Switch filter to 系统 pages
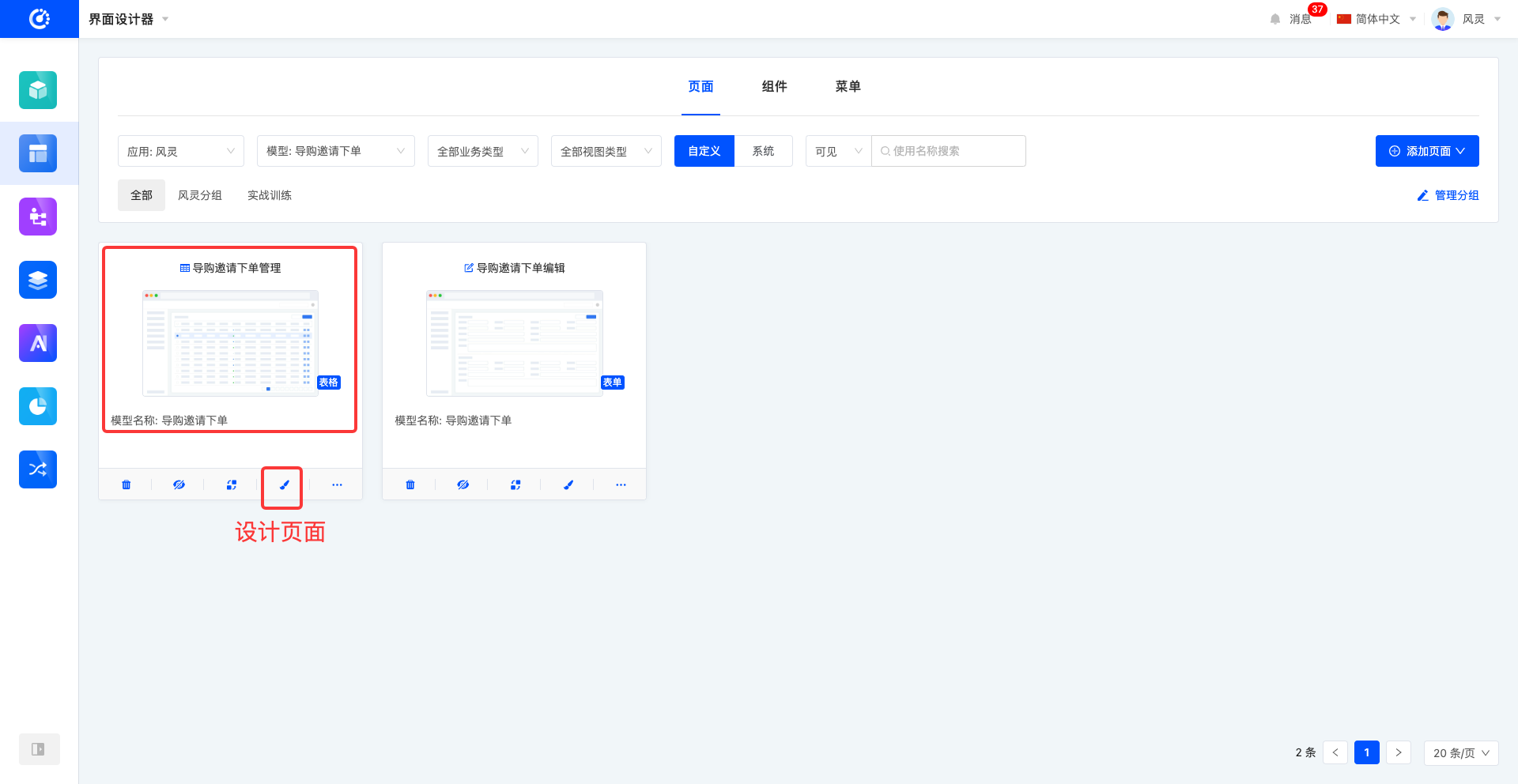 [763, 151]
